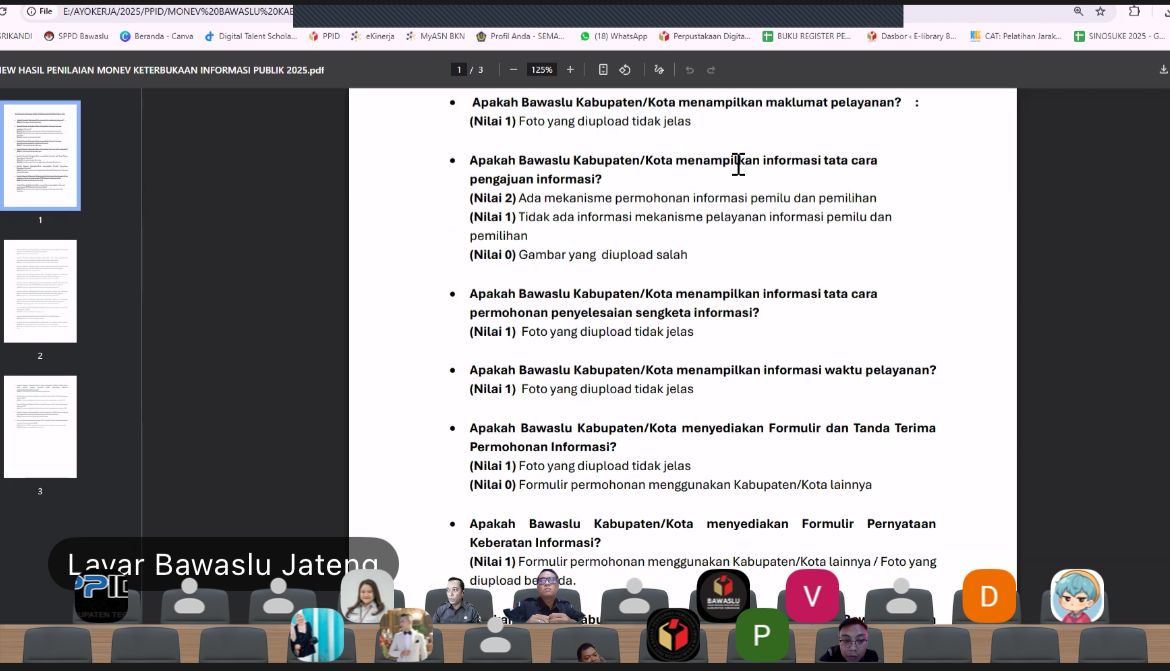Click the redo annotation icon
The width and height of the screenshot is (1170, 671).
click(x=712, y=69)
